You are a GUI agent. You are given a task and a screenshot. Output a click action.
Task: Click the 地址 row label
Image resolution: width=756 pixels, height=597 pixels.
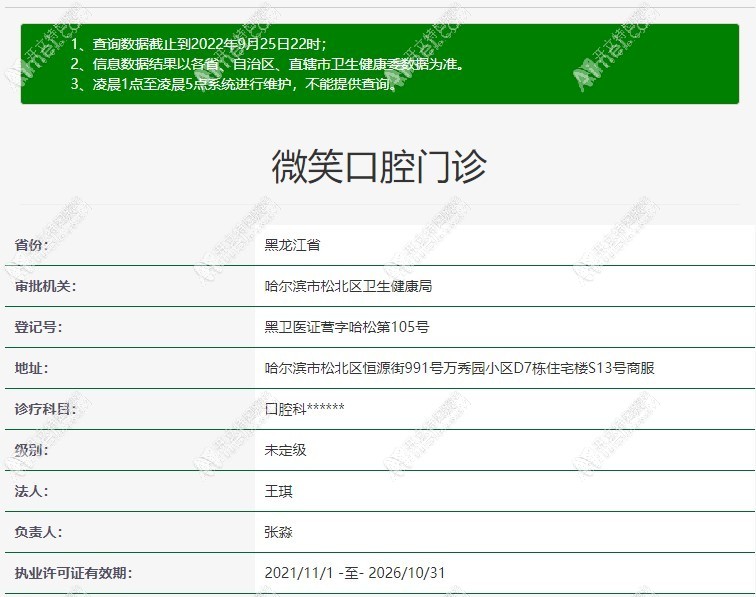click(31, 368)
